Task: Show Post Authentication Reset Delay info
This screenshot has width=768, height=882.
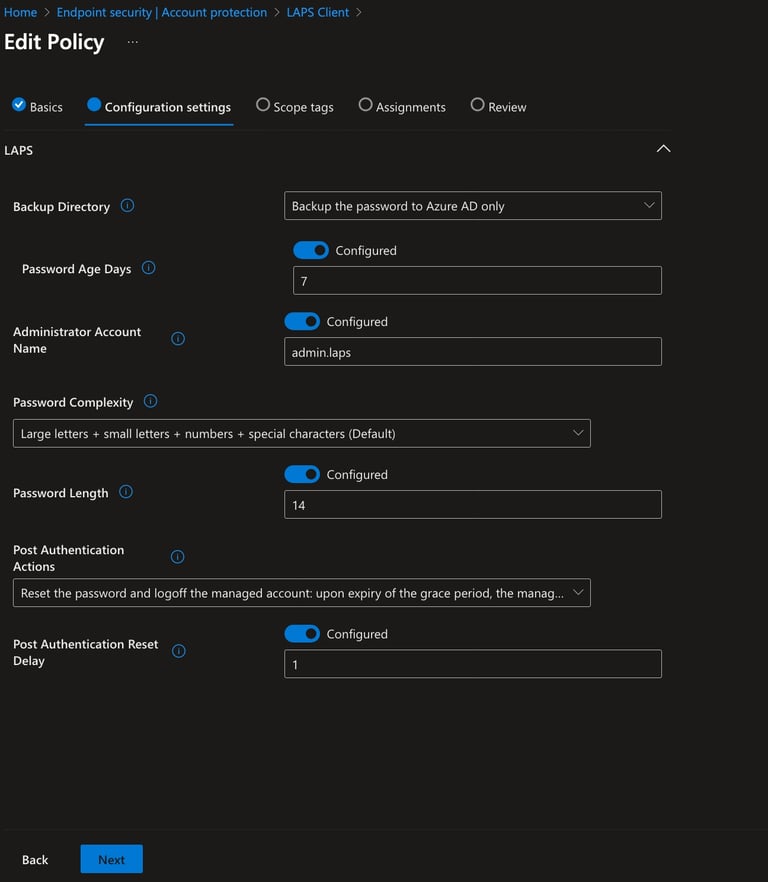Action: pos(178,651)
